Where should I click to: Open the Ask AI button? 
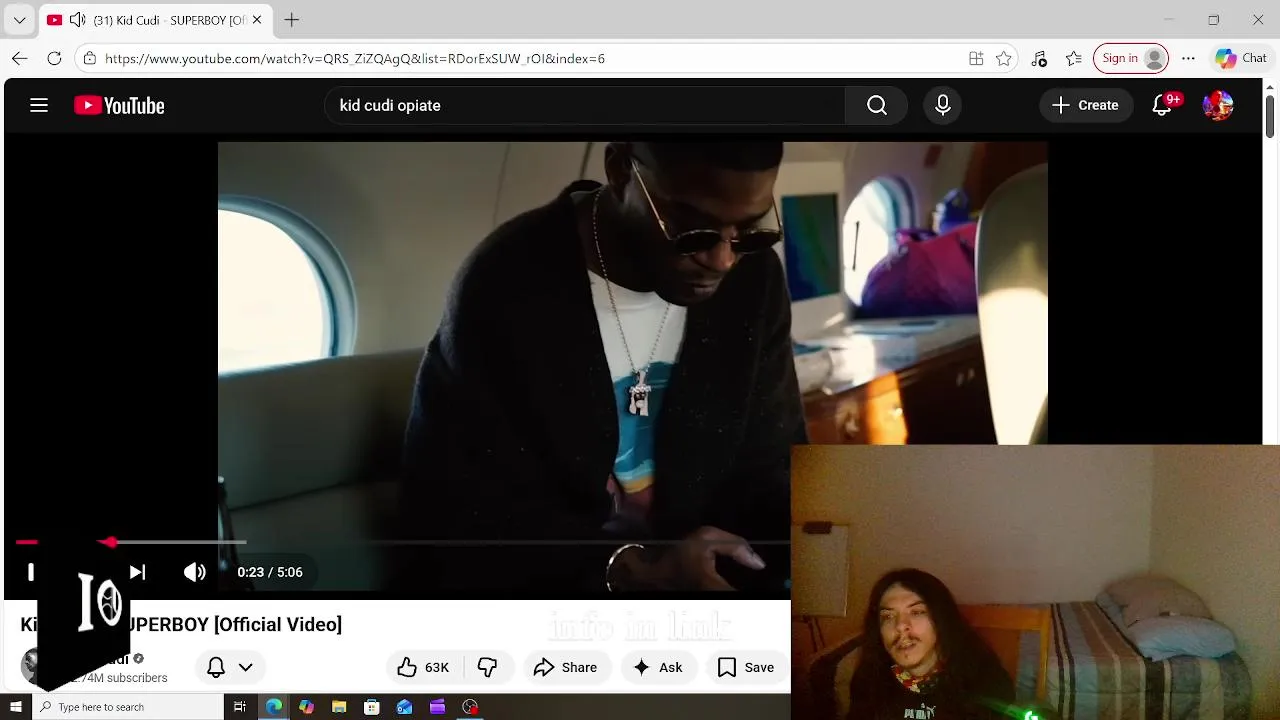click(x=657, y=667)
